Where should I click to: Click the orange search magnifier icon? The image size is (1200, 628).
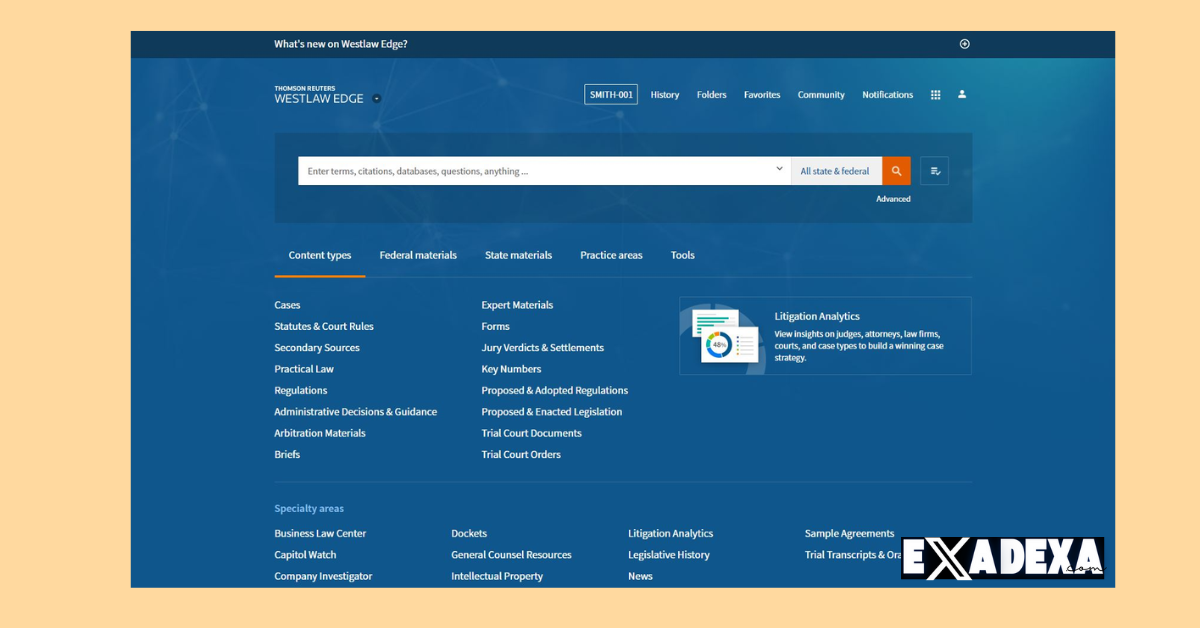click(896, 170)
